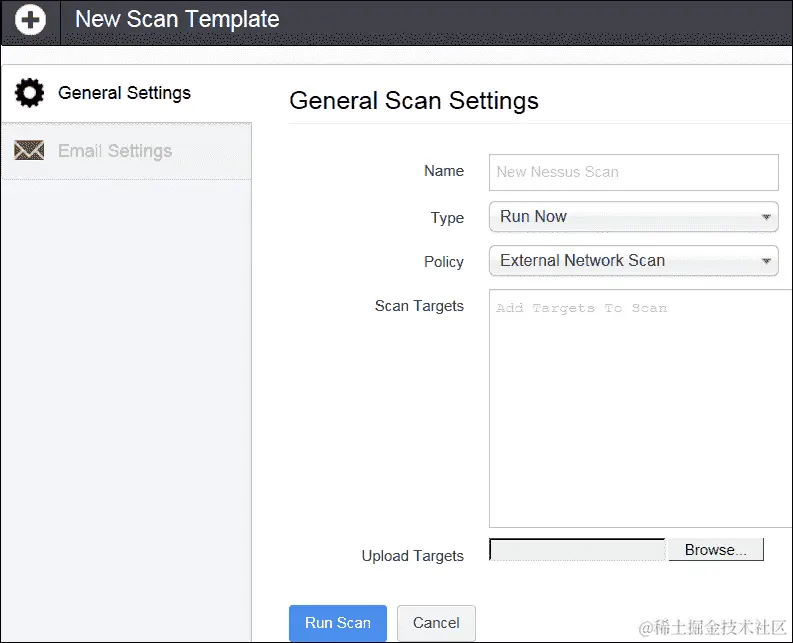Click the Scan Targets label

419,306
